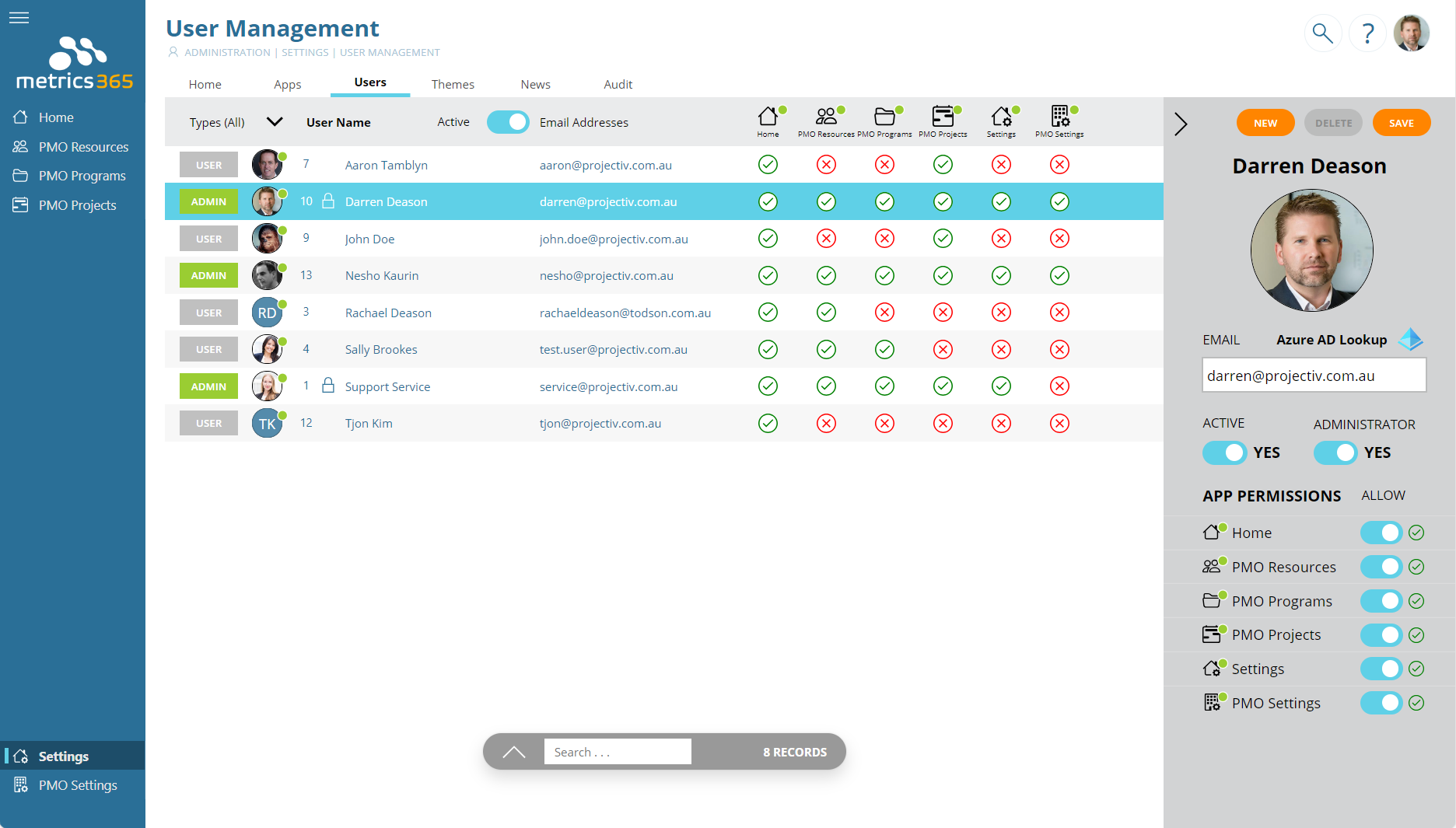This screenshot has width=1456, height=828.
Task: Click Rachael Deason's RD avatar
Action: click(267, 313)
